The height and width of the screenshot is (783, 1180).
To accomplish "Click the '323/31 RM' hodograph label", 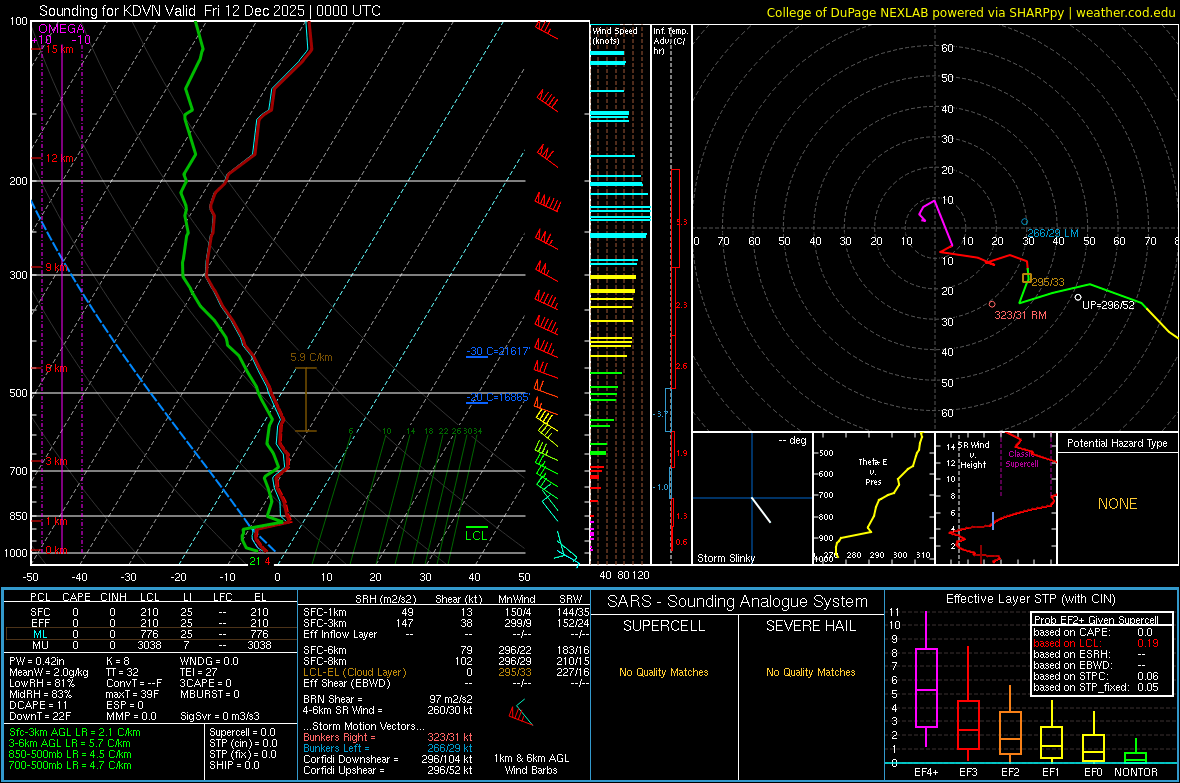I will point(1020,315).
